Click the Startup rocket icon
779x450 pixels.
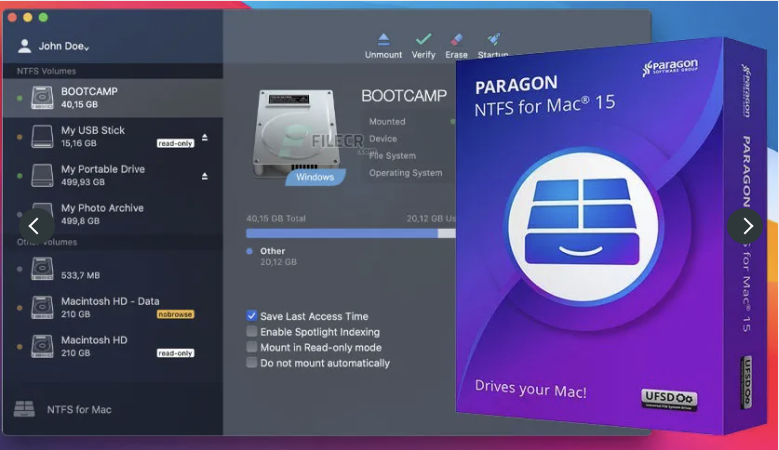click(x=493, y=39)
